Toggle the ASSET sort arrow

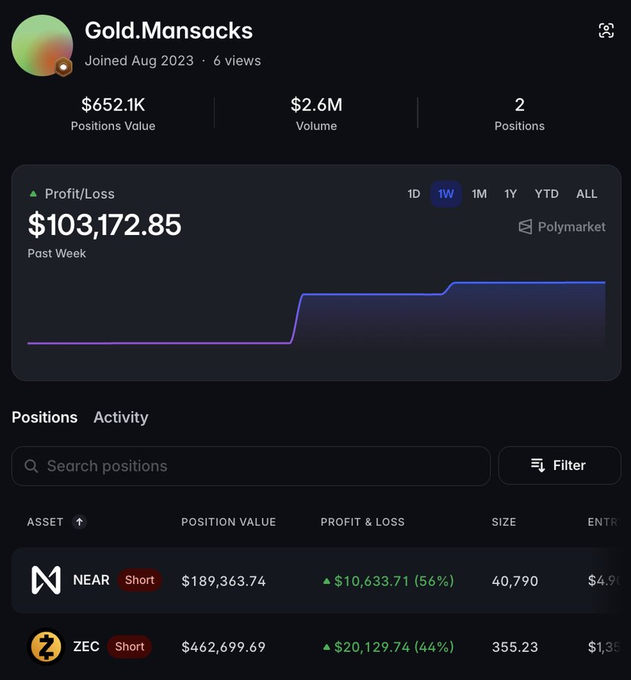[x=79, y=522]
